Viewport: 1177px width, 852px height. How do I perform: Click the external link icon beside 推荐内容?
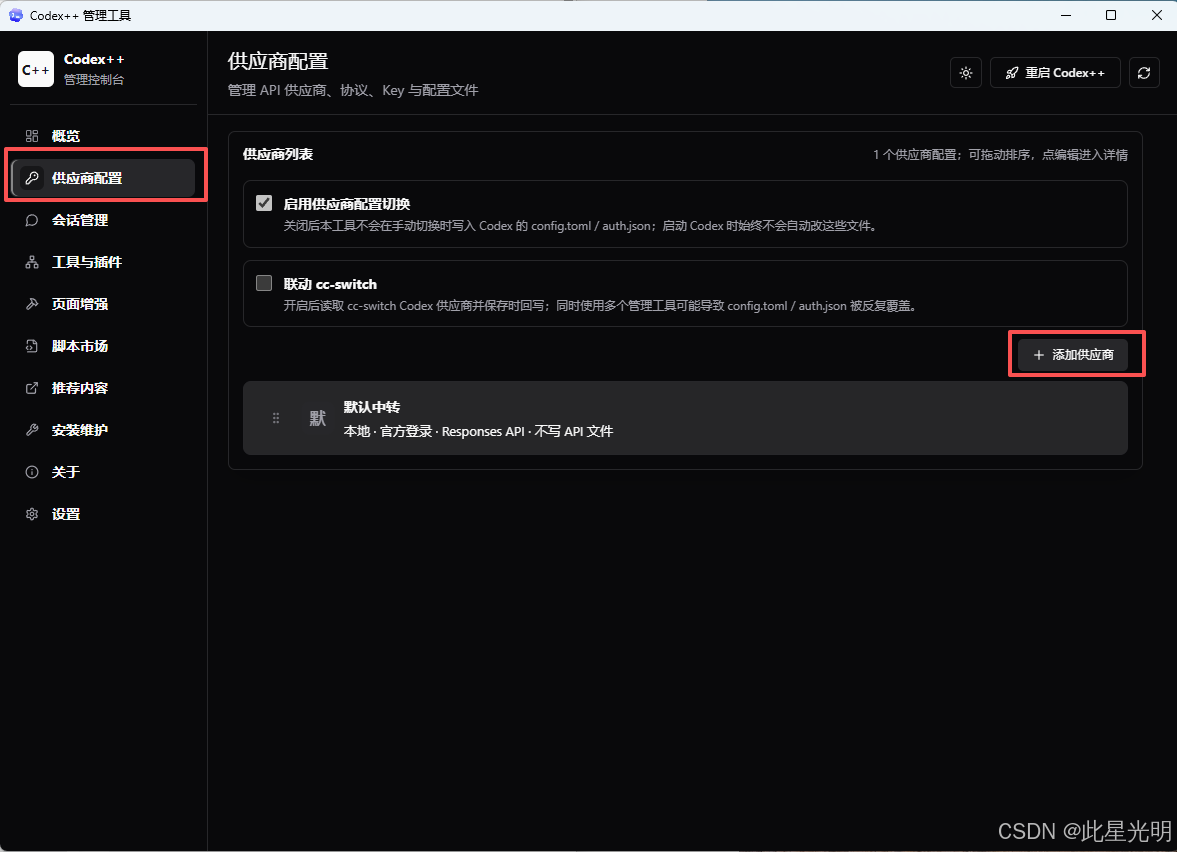tap(32, 388)
